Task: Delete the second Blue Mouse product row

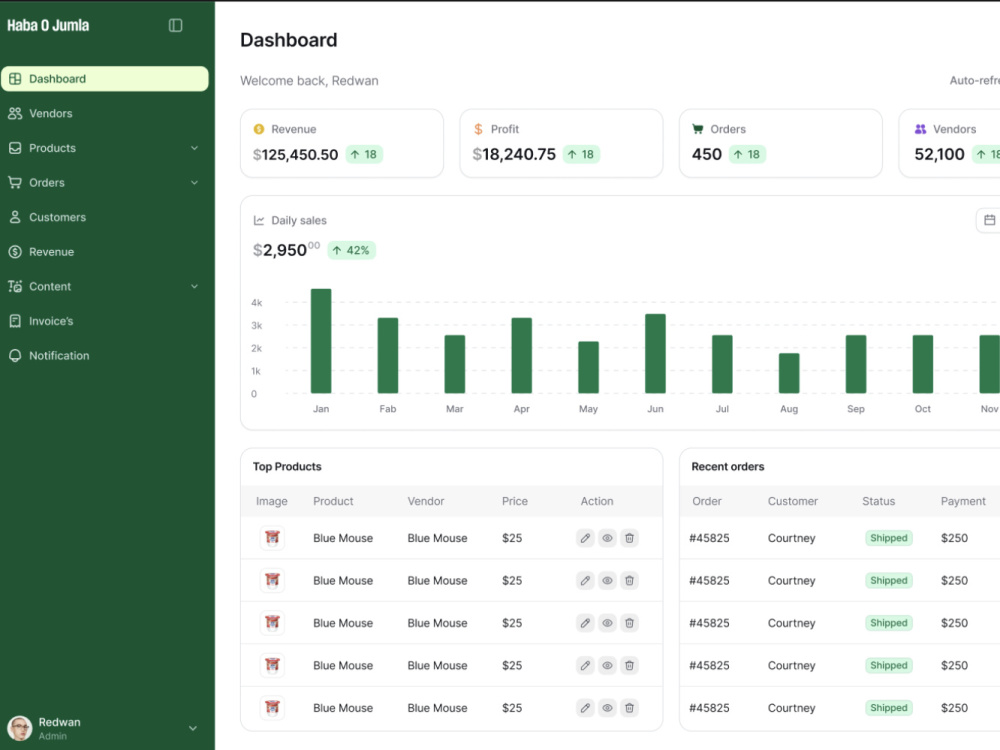Action: 629,580
